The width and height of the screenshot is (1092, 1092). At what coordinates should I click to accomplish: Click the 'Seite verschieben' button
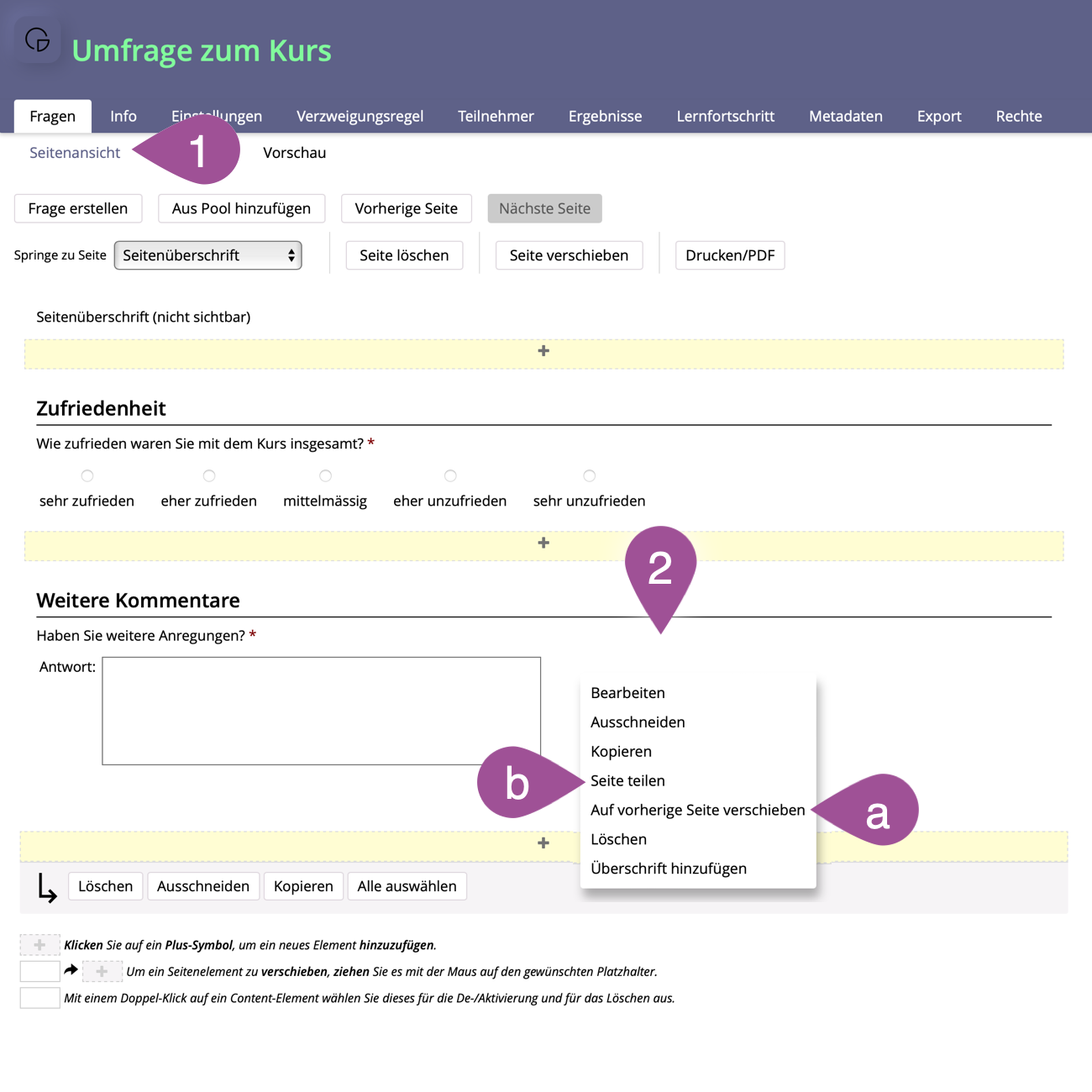[x=569, y=255]
